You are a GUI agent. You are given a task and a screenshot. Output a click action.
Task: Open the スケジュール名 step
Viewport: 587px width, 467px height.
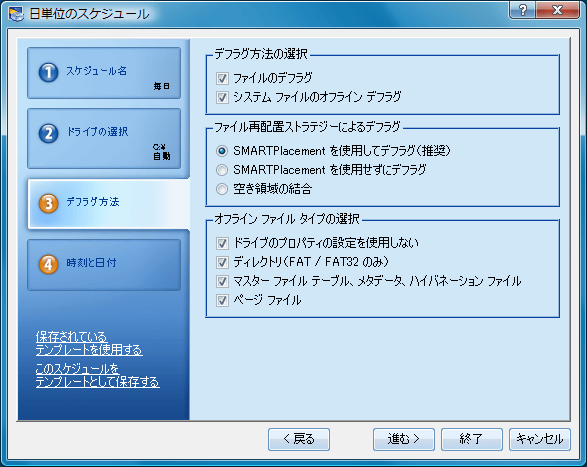(104, 73)
